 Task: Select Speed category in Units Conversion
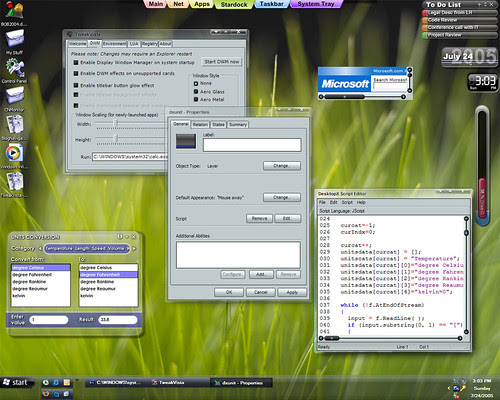click(x=100, y=249)
